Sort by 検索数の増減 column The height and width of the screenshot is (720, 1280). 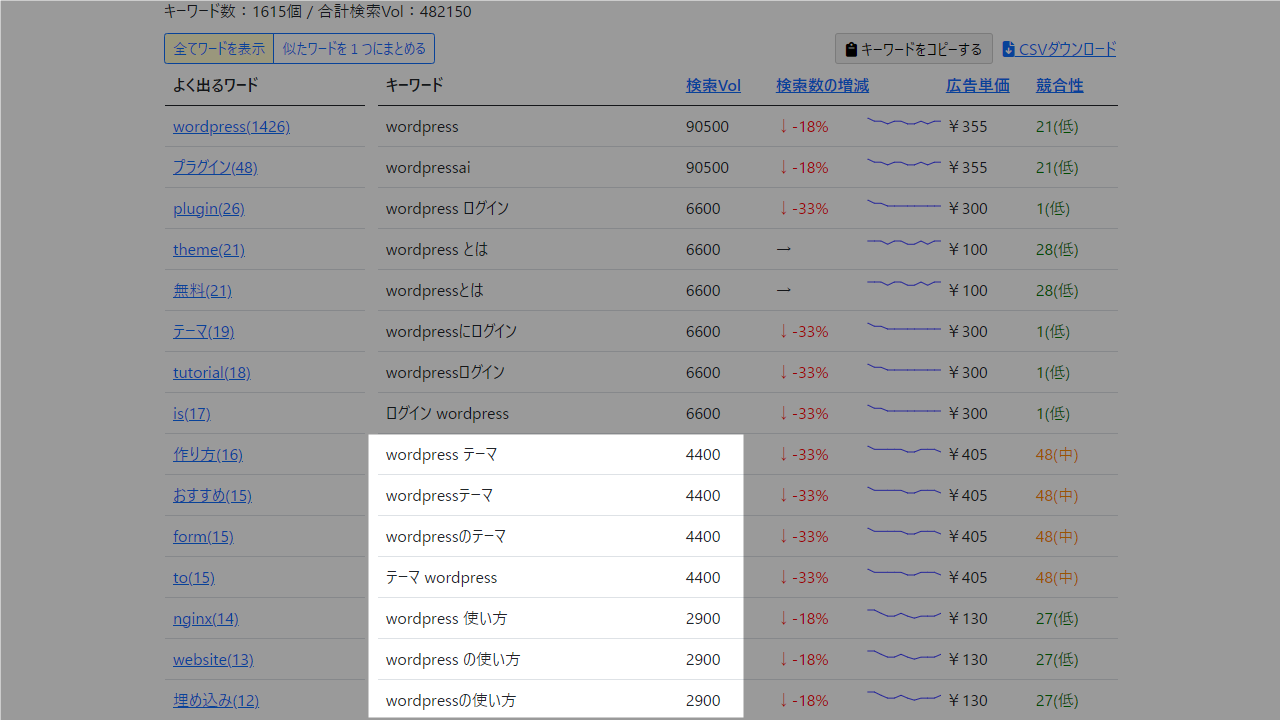[822, 85]
